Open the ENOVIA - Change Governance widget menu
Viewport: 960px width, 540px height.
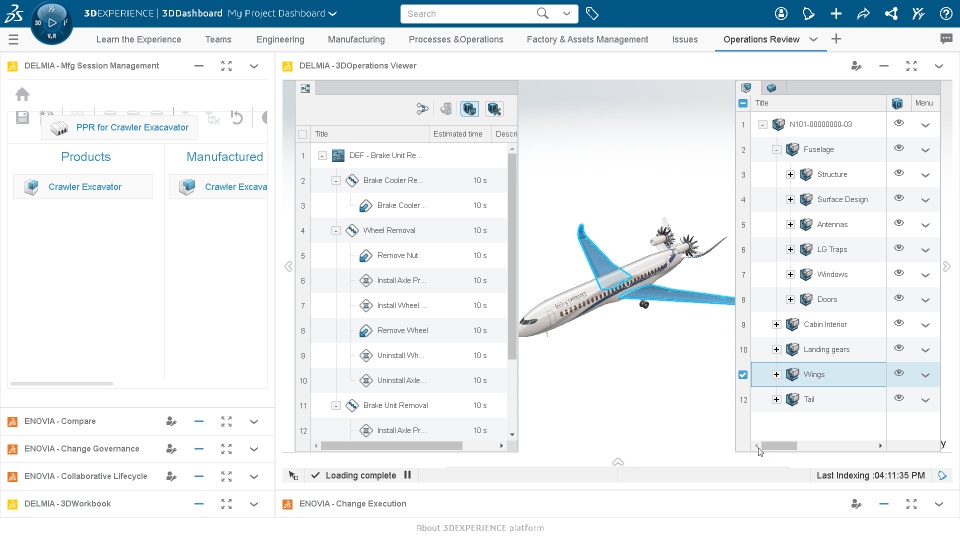254,449
